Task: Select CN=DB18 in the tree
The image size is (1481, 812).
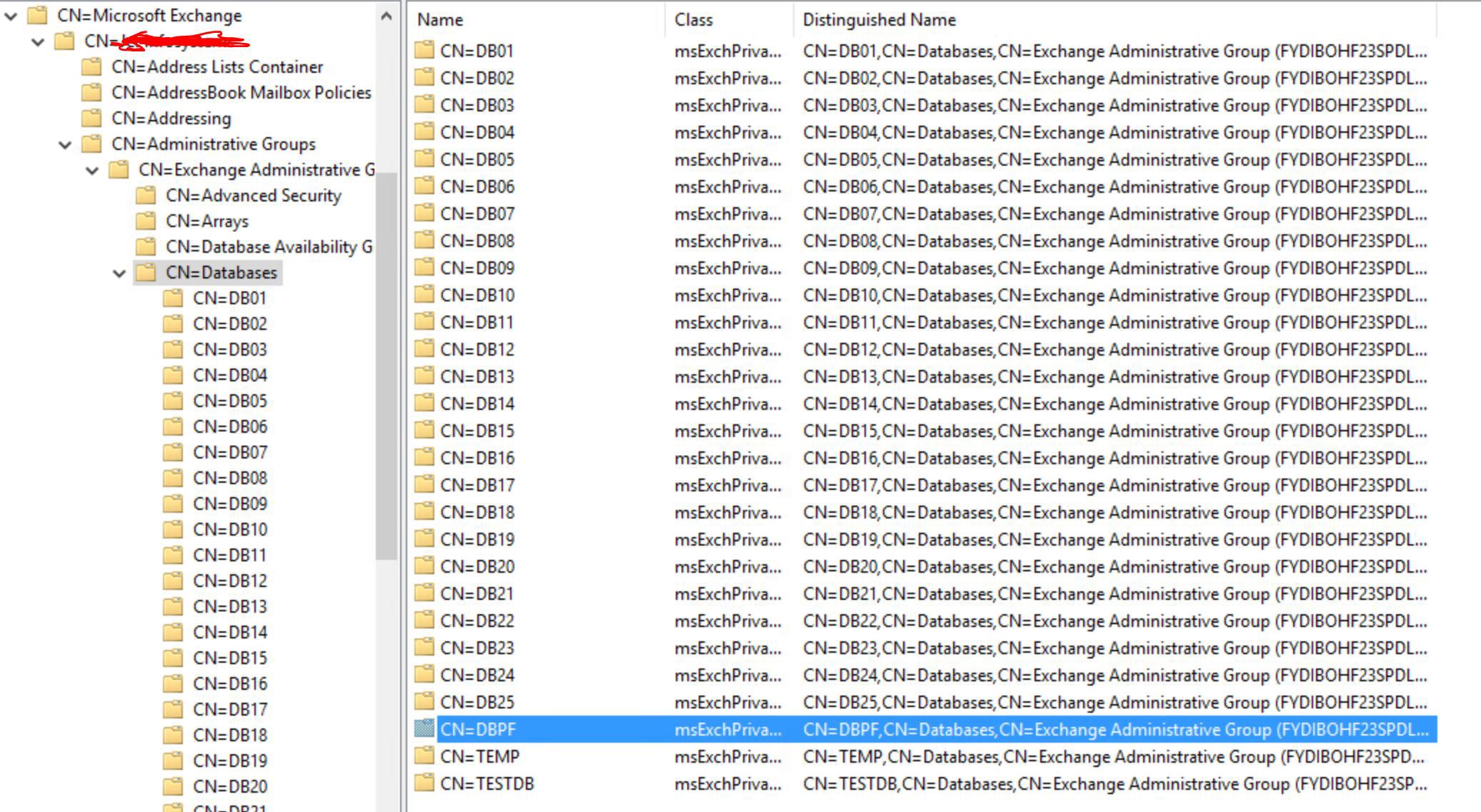Action: 229,736
